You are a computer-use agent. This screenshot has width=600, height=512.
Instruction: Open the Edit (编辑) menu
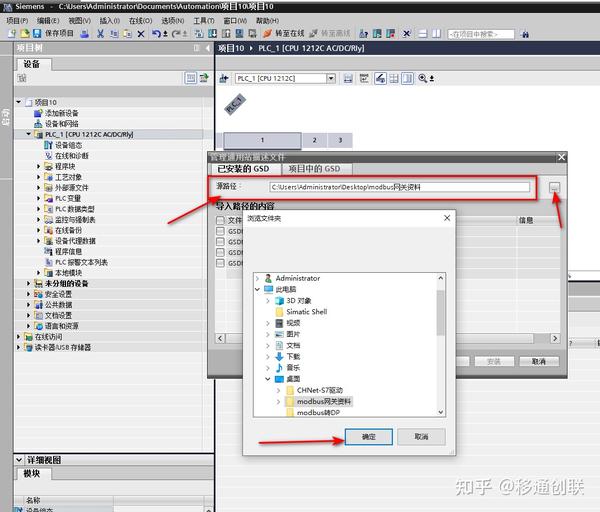[48, 21]
